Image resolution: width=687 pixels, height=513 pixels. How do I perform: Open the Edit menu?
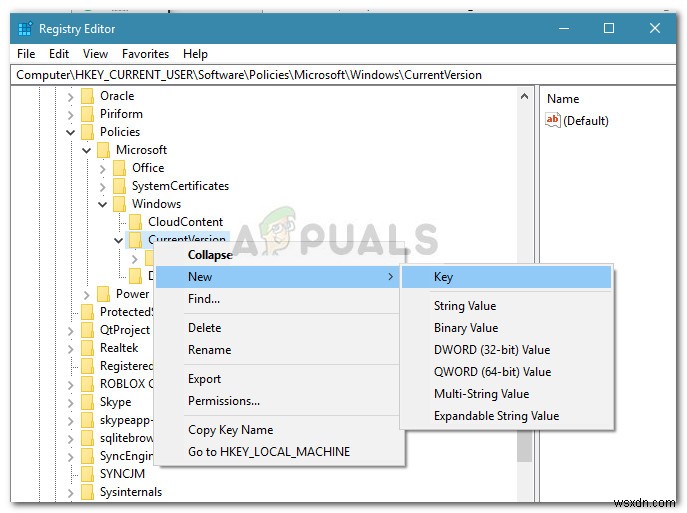pos(59,54)
